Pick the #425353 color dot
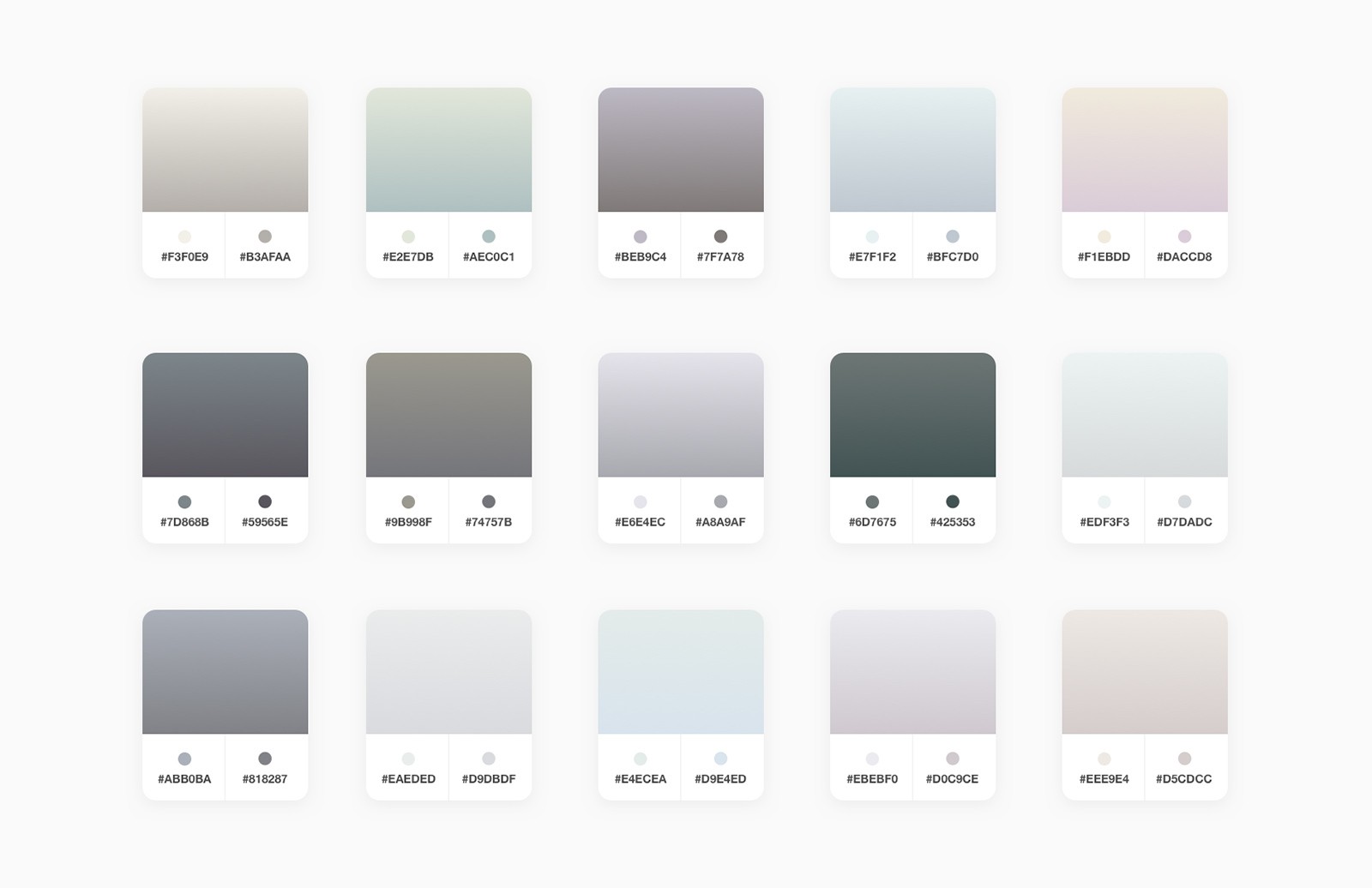Screen dimensions: 1372x888 pyautogui.click(x=953, y=501)
